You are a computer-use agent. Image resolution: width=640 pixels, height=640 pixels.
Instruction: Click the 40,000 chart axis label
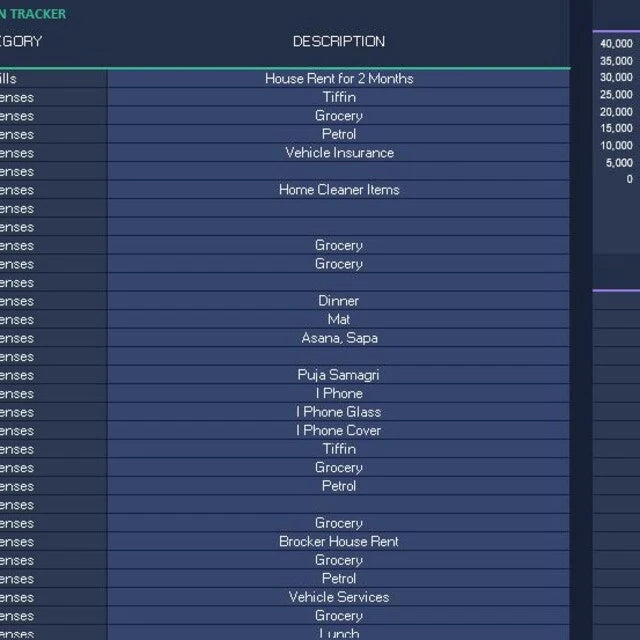pos(616,43)
